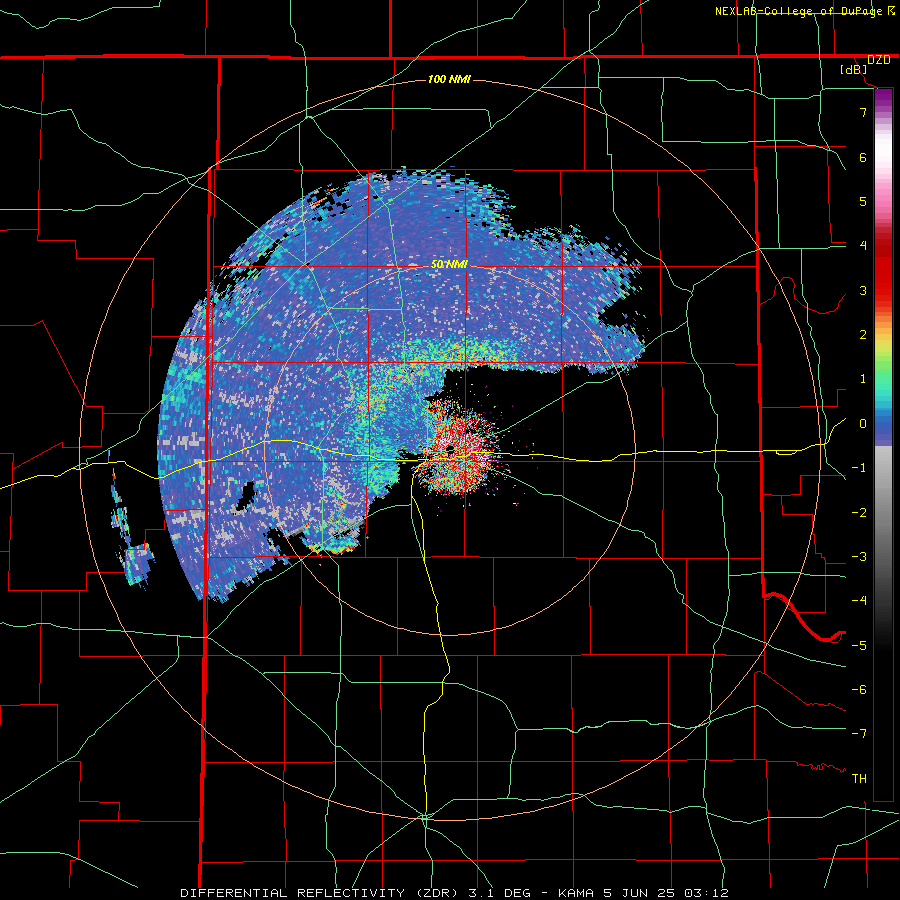Click the DZD legend title
Viewport: 900px width, 900px height.
tap(879, 60)
